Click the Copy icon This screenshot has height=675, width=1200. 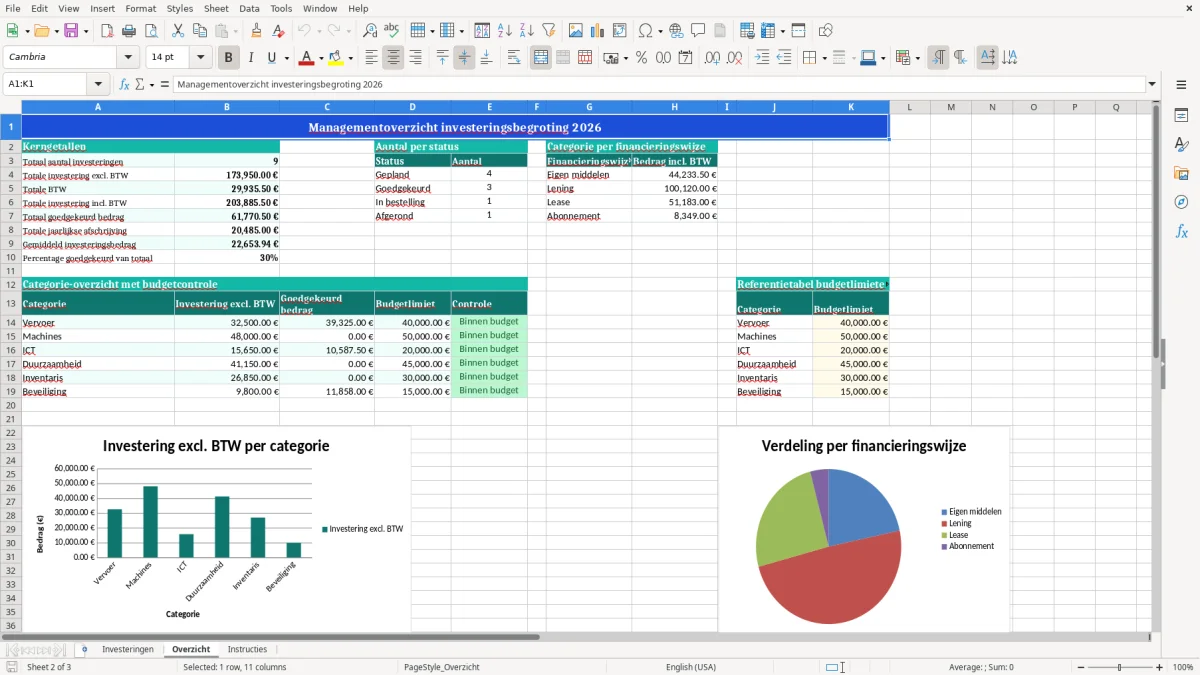(200, 31)
